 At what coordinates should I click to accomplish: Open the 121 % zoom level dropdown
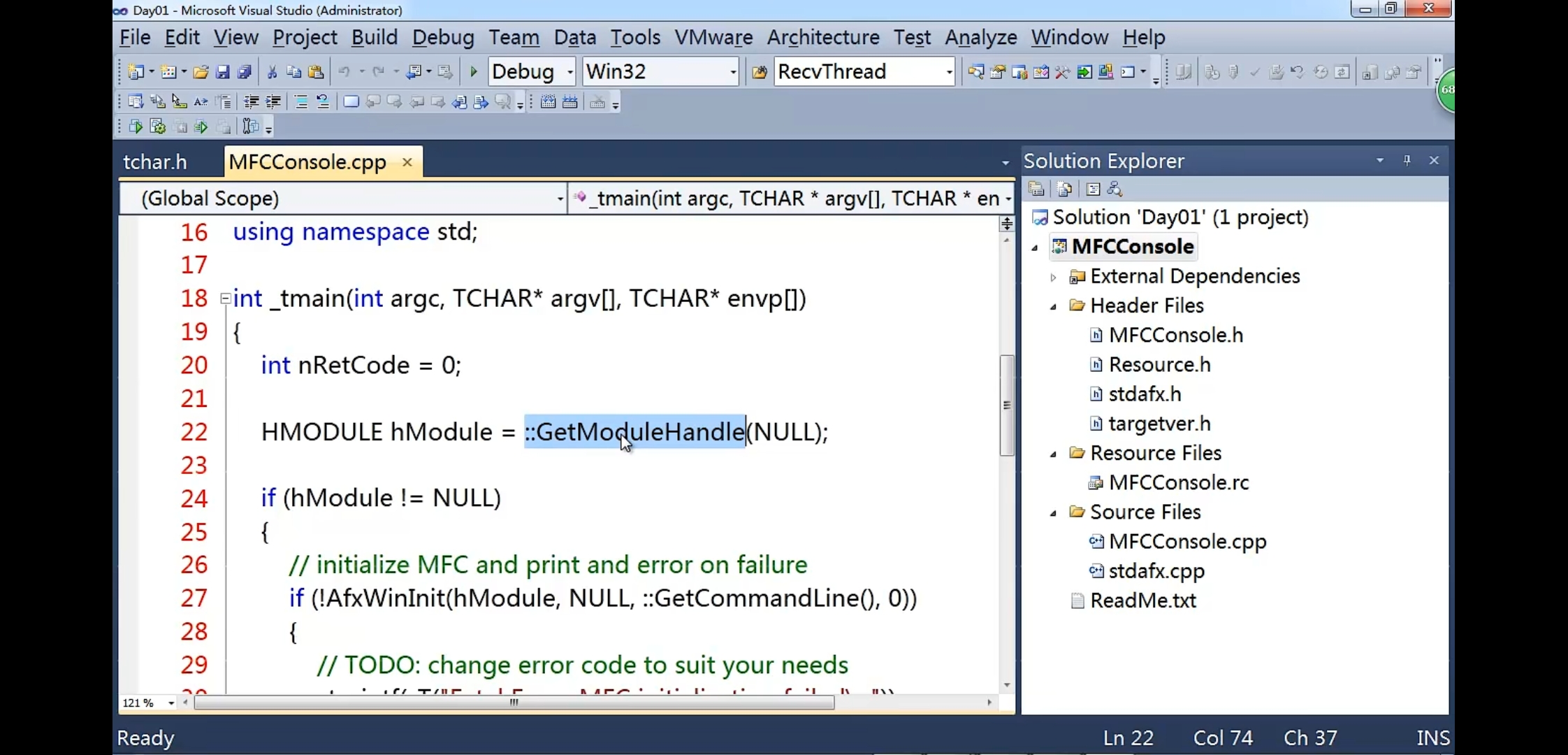click(170, 703)
